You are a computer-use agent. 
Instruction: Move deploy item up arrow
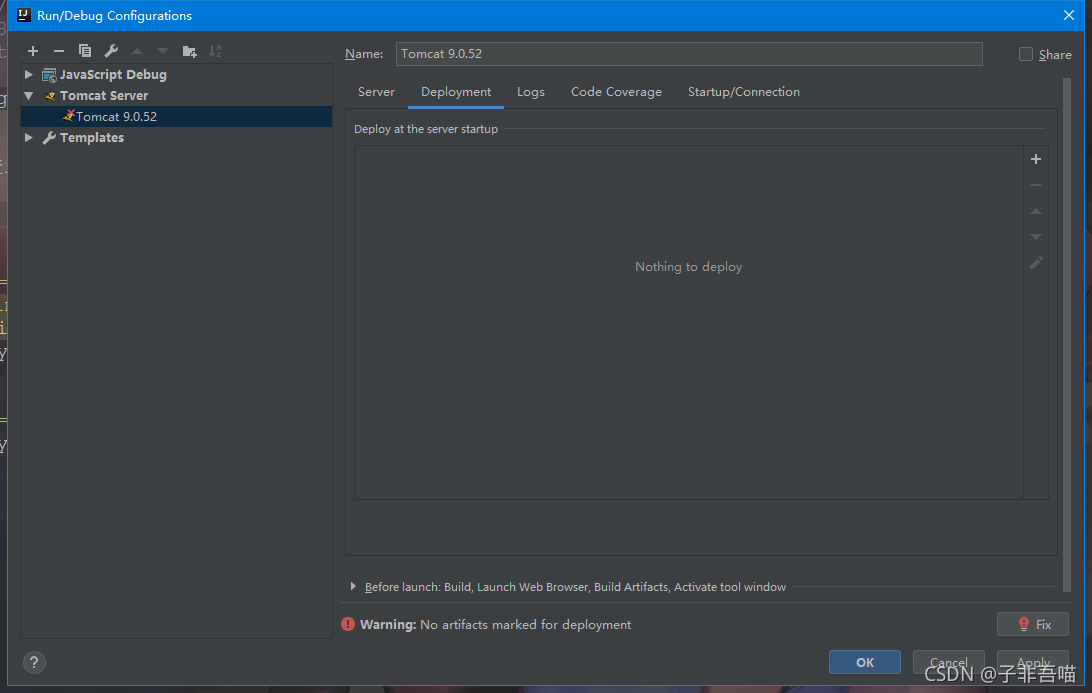(x=1036, y=211)
